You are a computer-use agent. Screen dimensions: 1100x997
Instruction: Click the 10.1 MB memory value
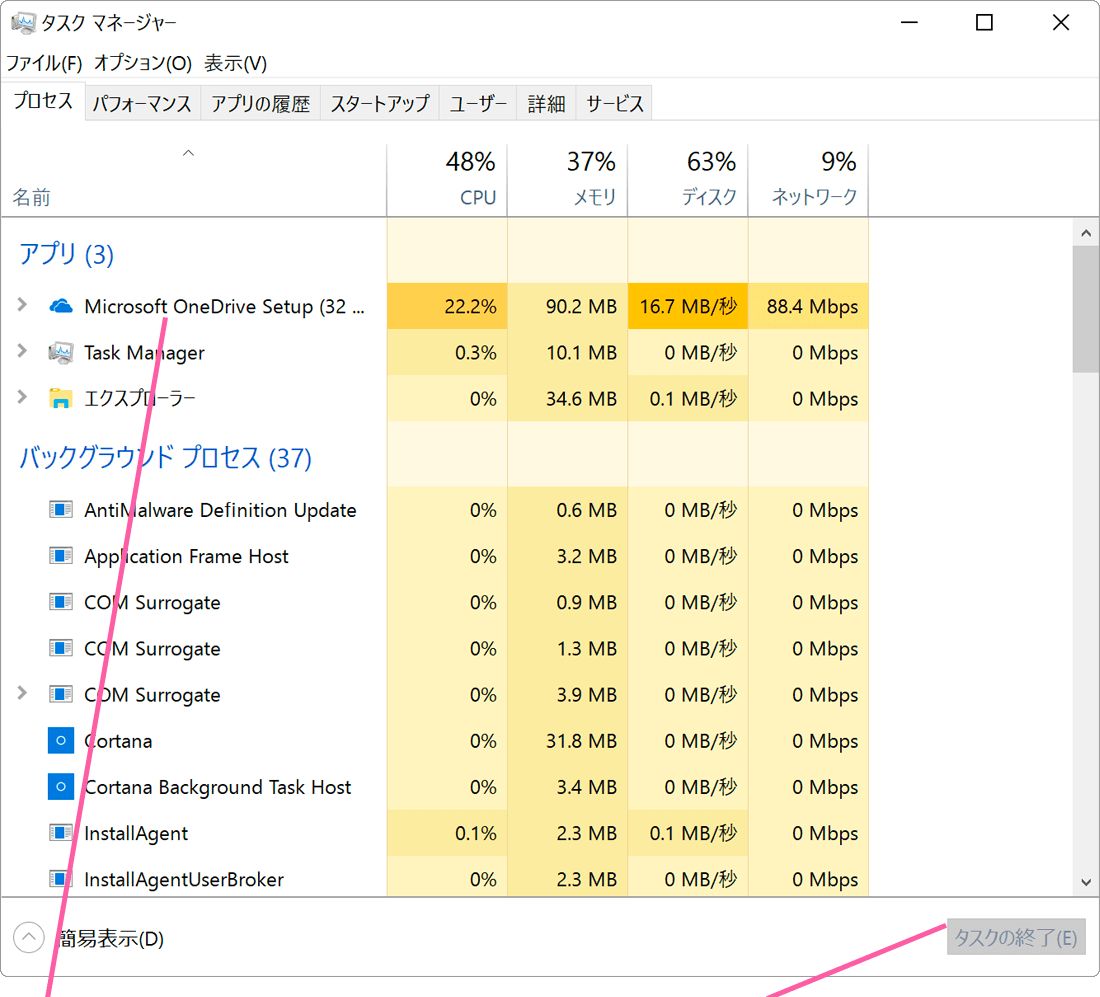[x=582, y=352]
